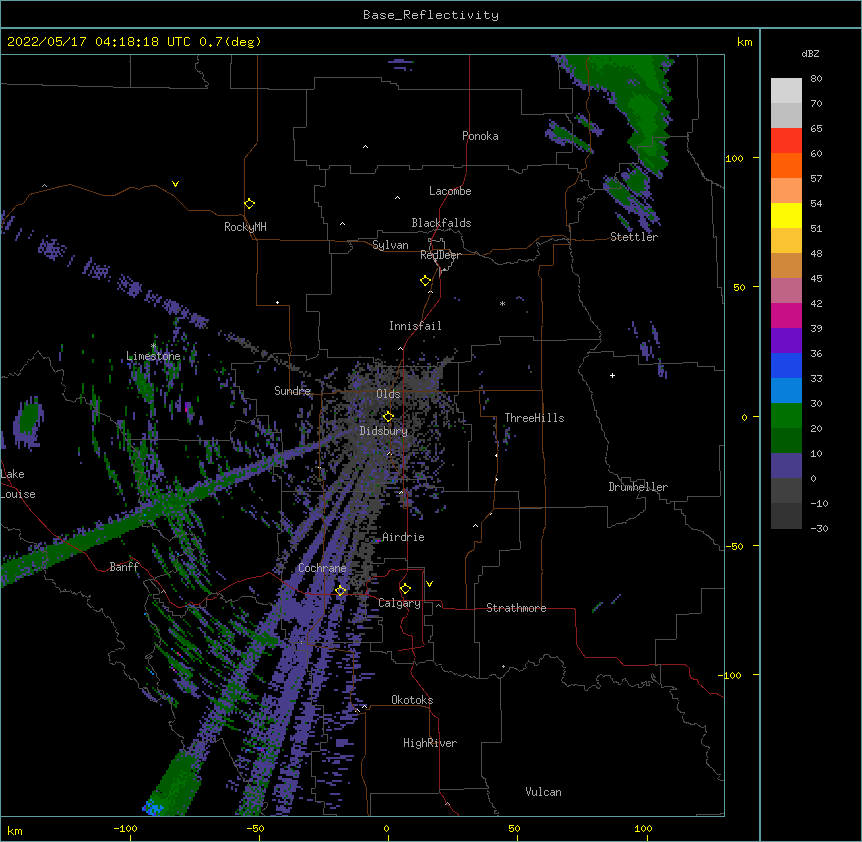Select the green 30 dBZ legend swatch
The width and height of the screenshot is (862, 842).
click(786, 416)
